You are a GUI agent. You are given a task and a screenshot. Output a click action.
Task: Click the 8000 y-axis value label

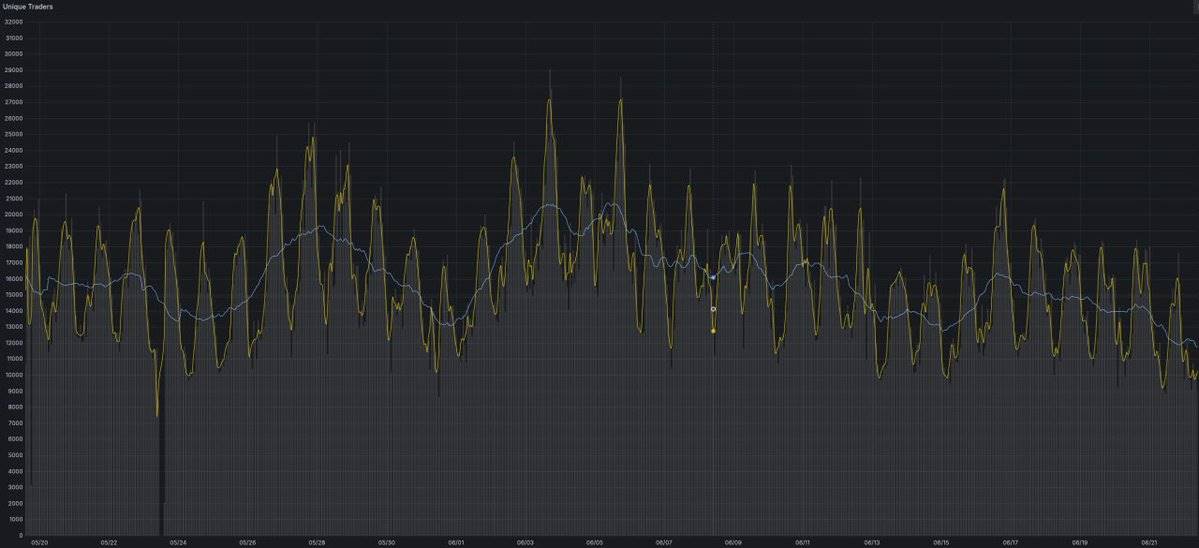(x=15, y=407)
